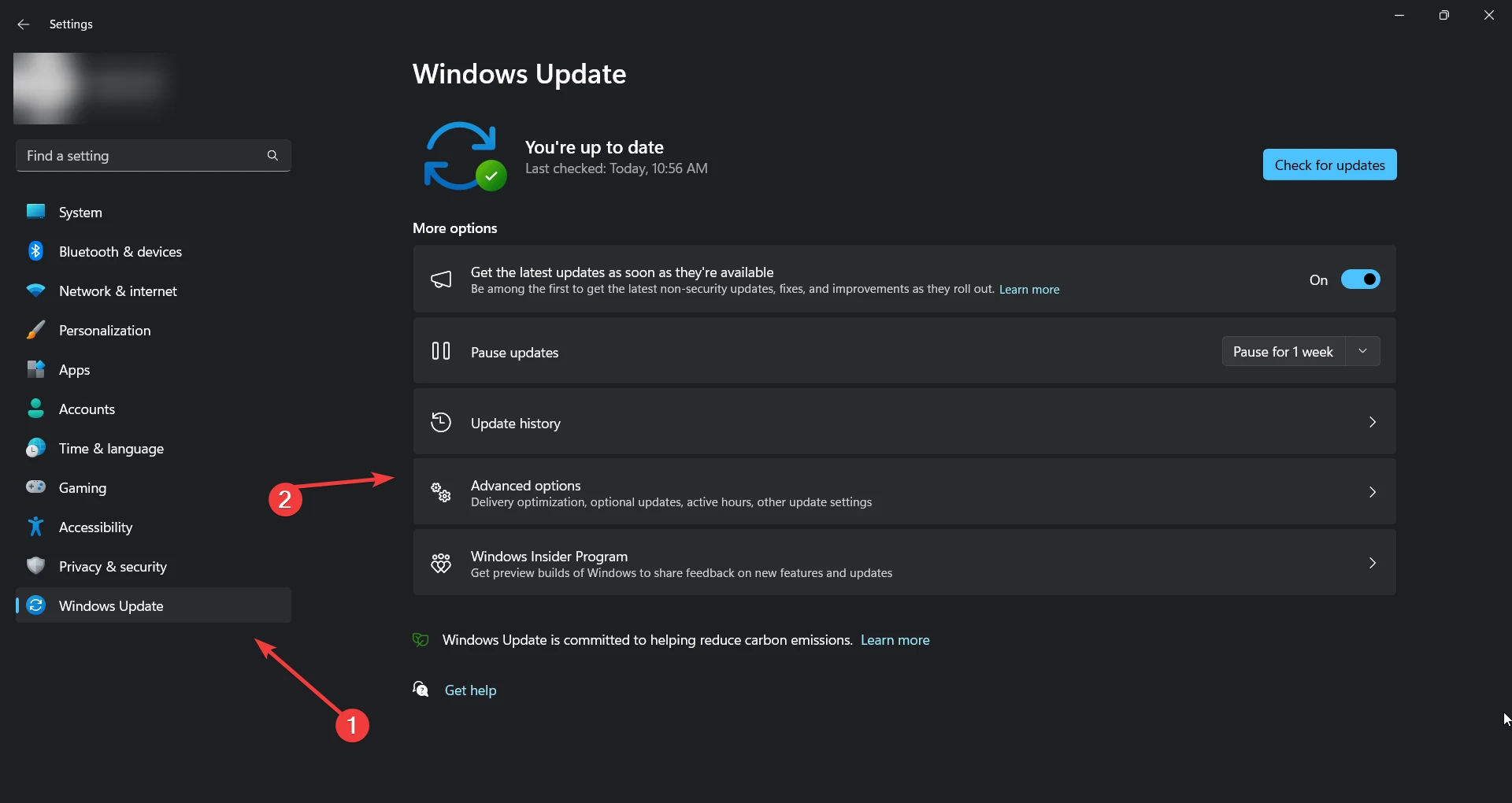1512x803 pixels.
Task: Open Learn more link about carbon emissions
Action: point(895,640)
